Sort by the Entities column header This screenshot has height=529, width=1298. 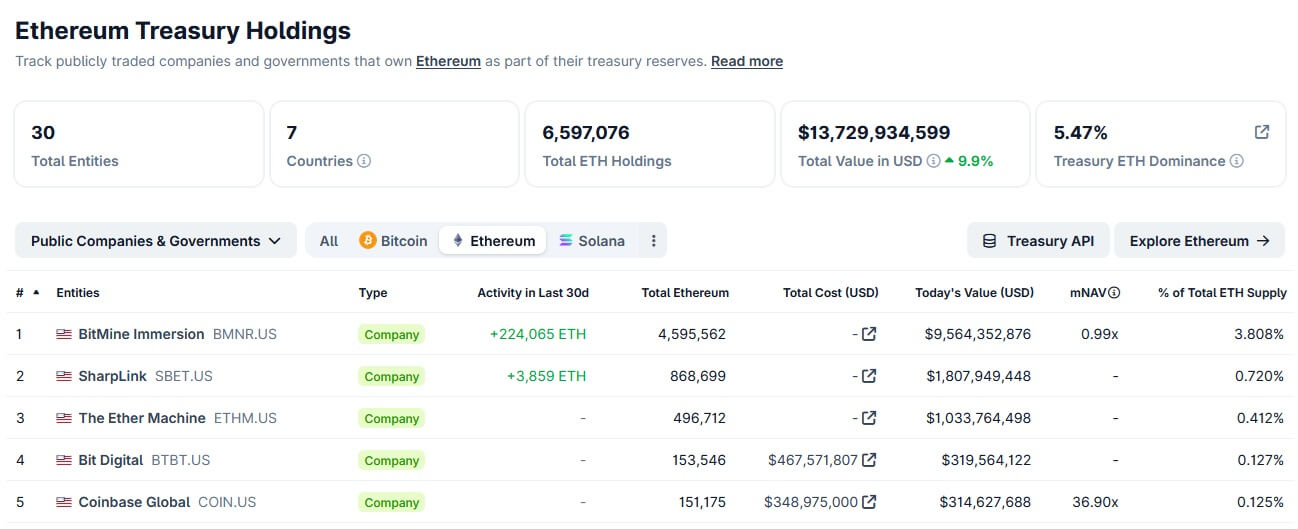coord(78,293)
